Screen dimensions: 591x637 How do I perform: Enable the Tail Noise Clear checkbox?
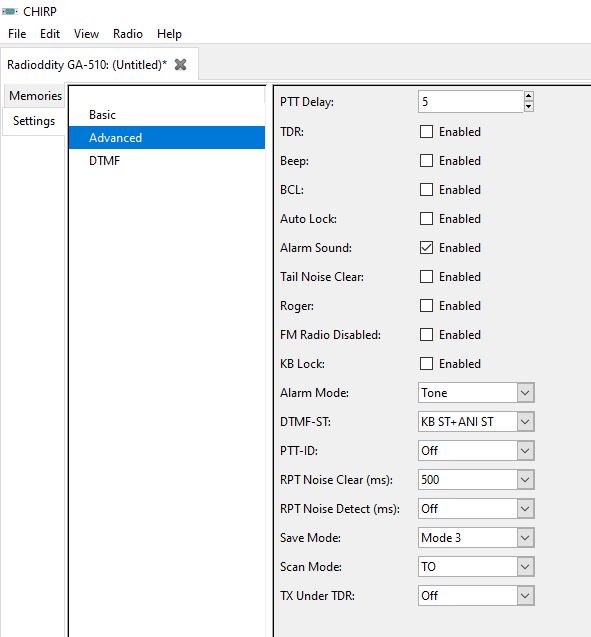tap(426, 277)
